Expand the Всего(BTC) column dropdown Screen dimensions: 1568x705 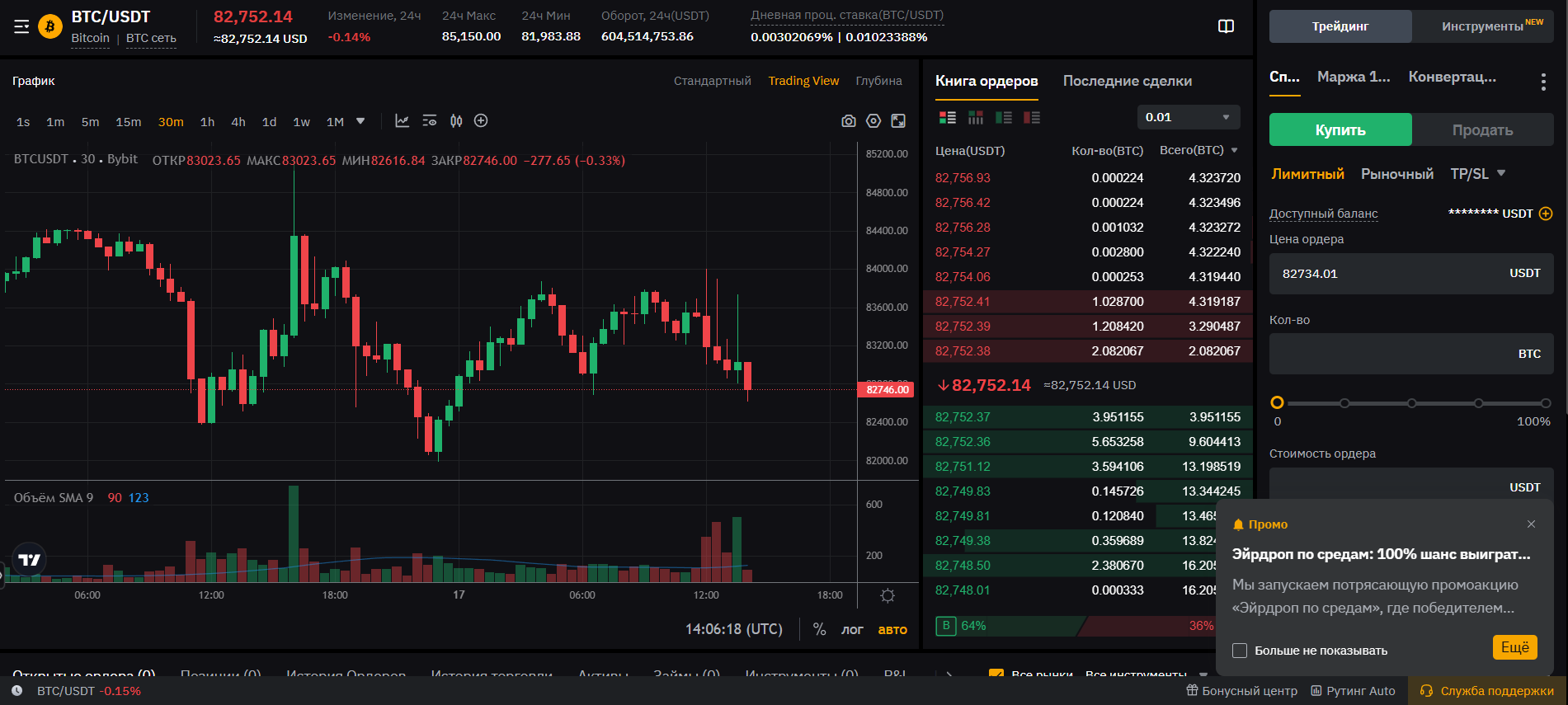[1235, 150]
